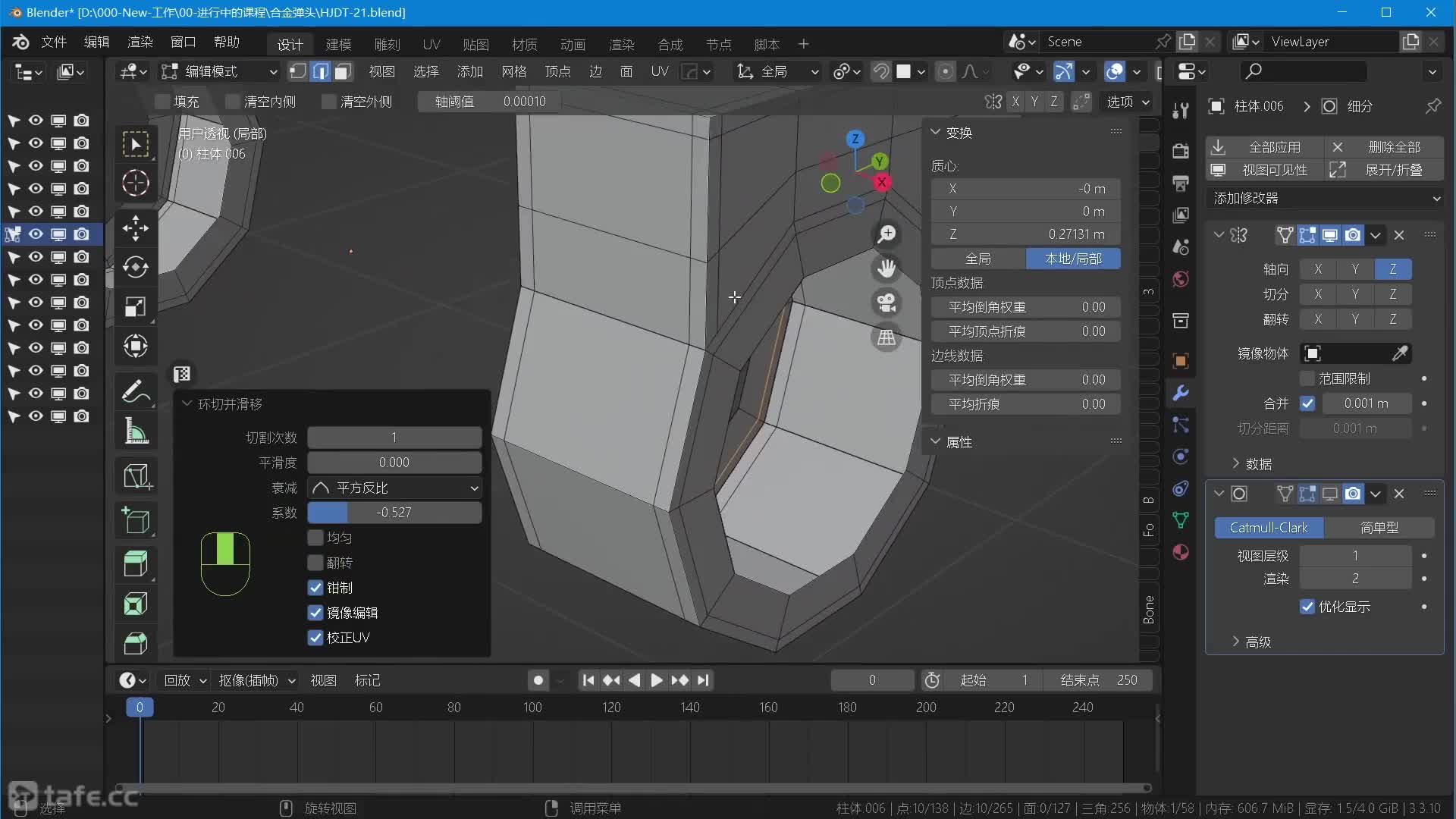Activate the Annotate pencil tool
The width and height of the screenshot is (1456, 819).
coord(136,392)
